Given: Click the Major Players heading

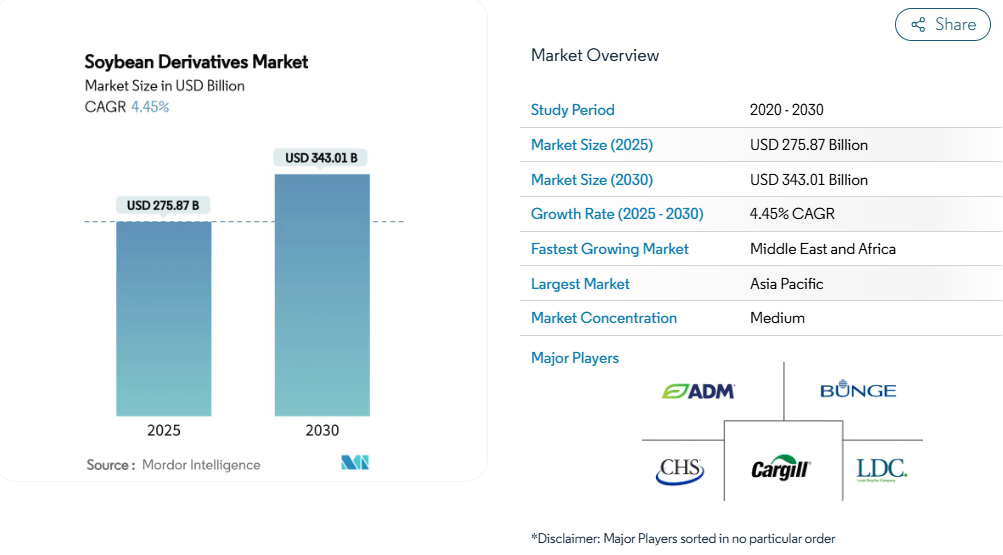Looking at the screenshot, I should pos(574,358).
